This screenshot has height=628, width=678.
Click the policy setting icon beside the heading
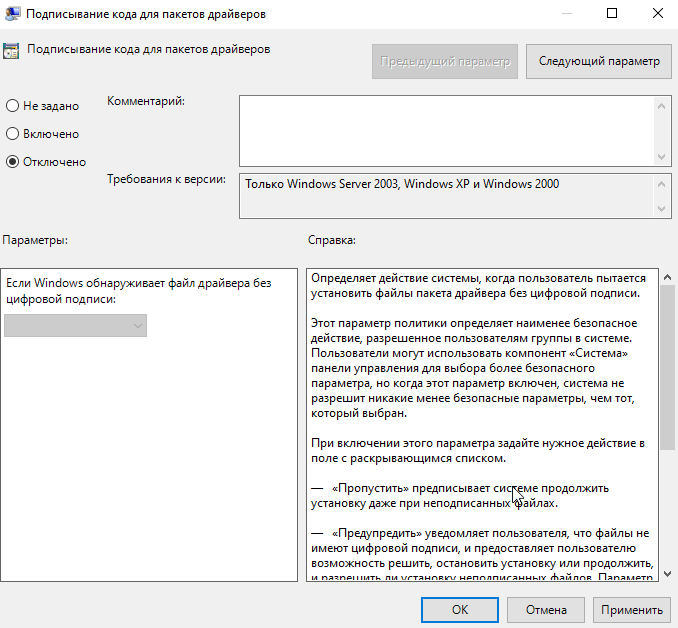[x=11, y=51]
